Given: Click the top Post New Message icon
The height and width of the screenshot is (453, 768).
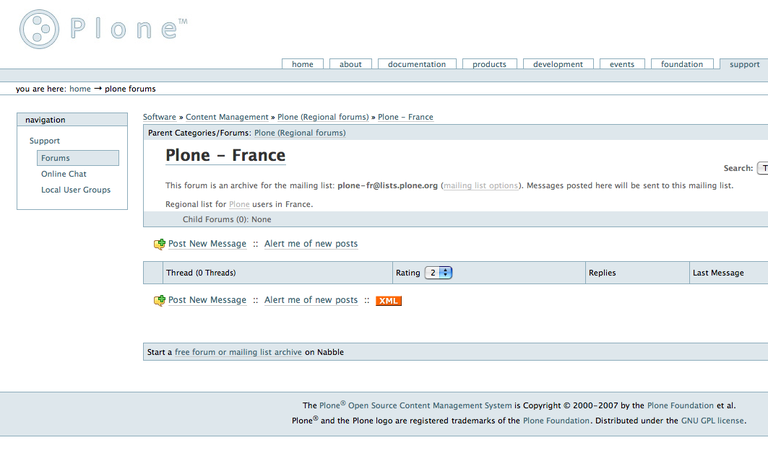Looking at the screenshot, I should coord(159,244).
